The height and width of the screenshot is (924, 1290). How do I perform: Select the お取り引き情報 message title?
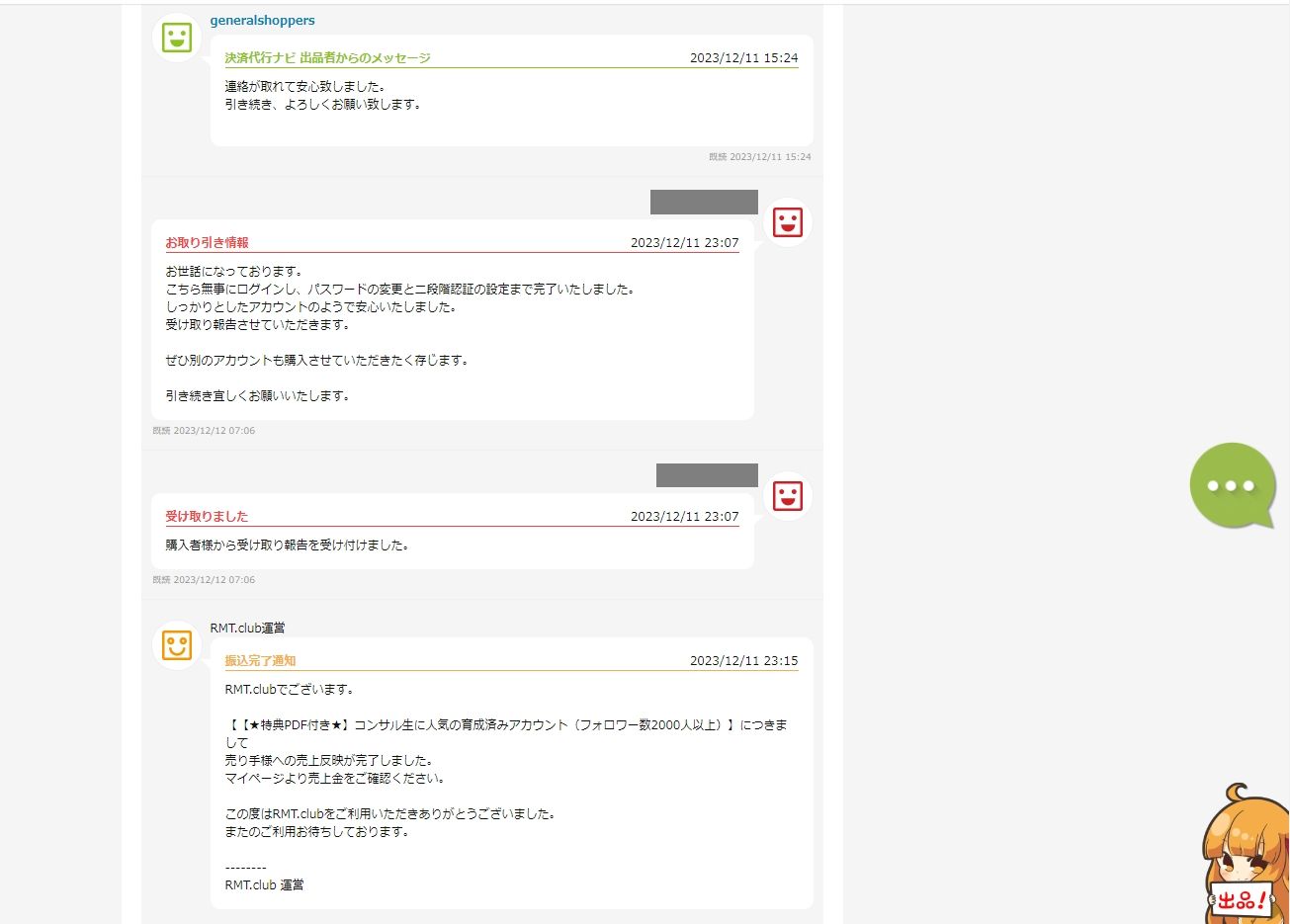[x=207, y=243]
